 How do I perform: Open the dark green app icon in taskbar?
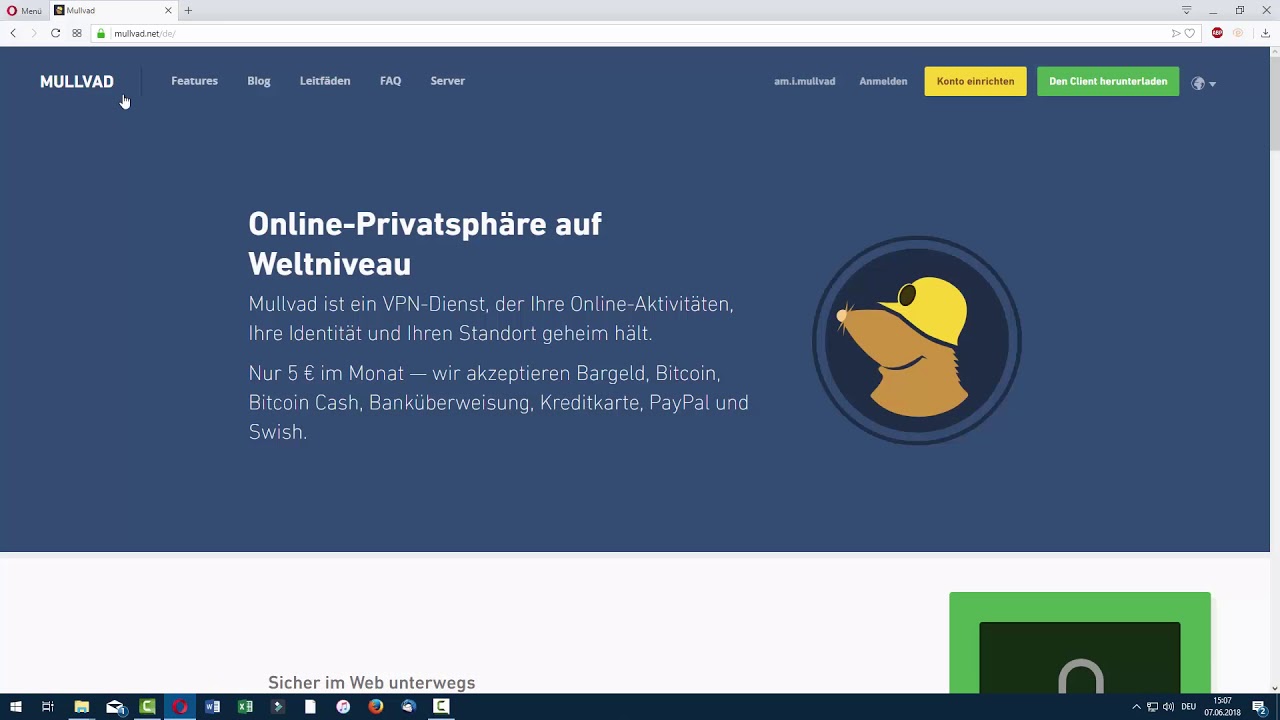pyautogui.click(x=278, y=707)
